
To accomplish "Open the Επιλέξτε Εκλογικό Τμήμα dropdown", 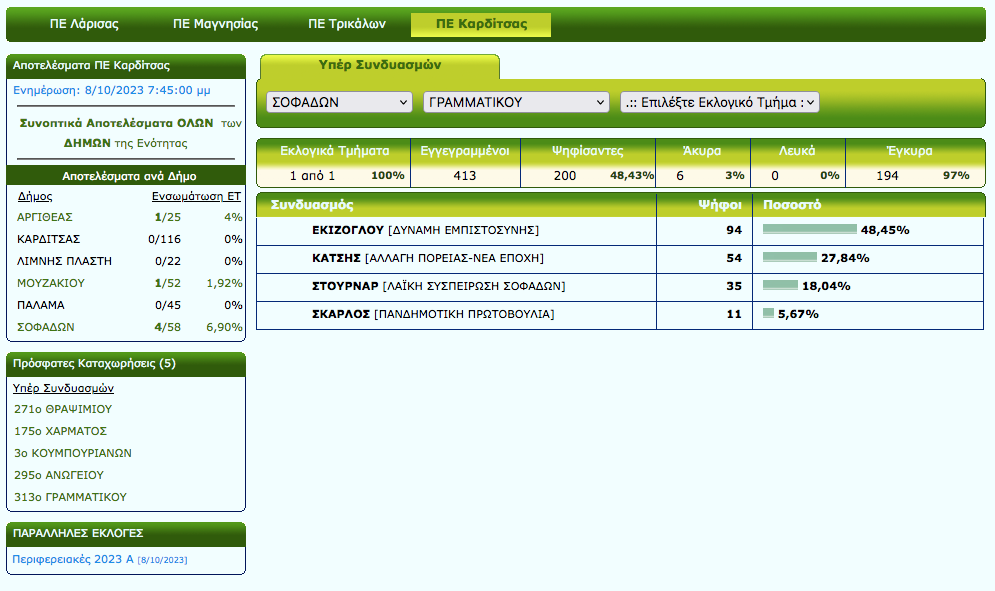I will pos(719,102).
